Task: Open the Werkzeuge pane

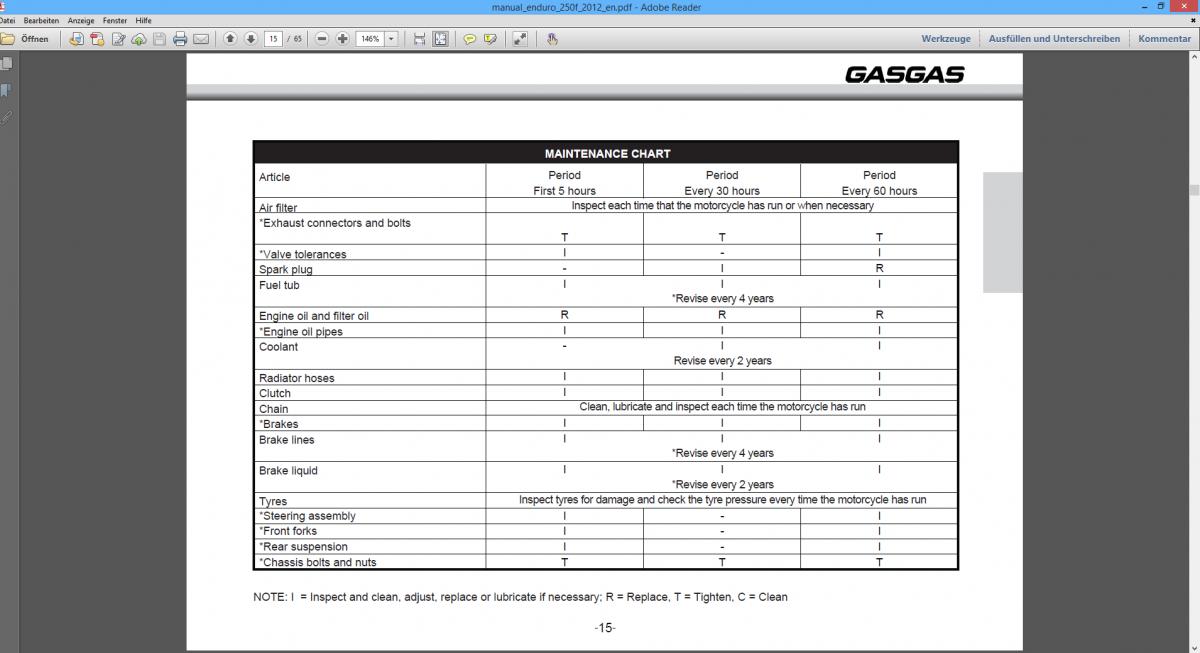Action: coord(946,39)
